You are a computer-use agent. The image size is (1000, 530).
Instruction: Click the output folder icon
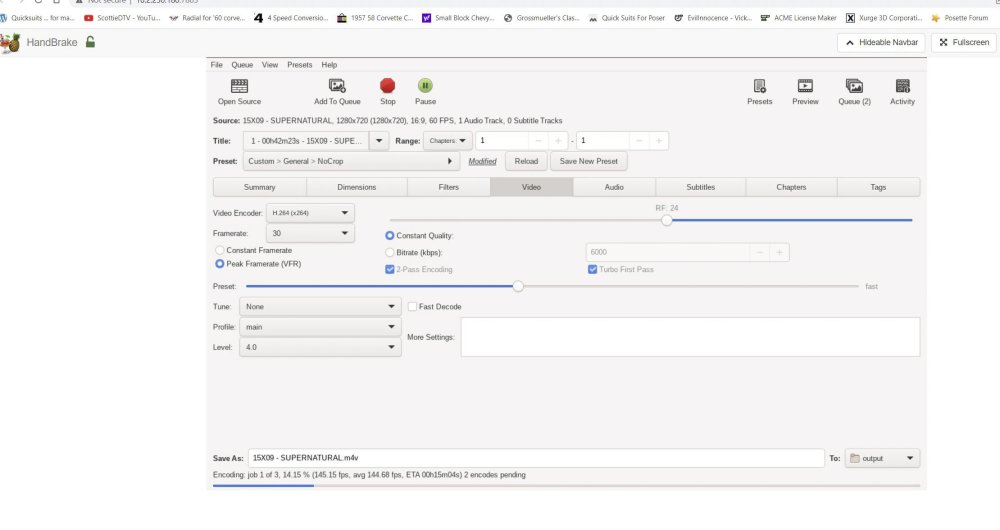(855, 458)
